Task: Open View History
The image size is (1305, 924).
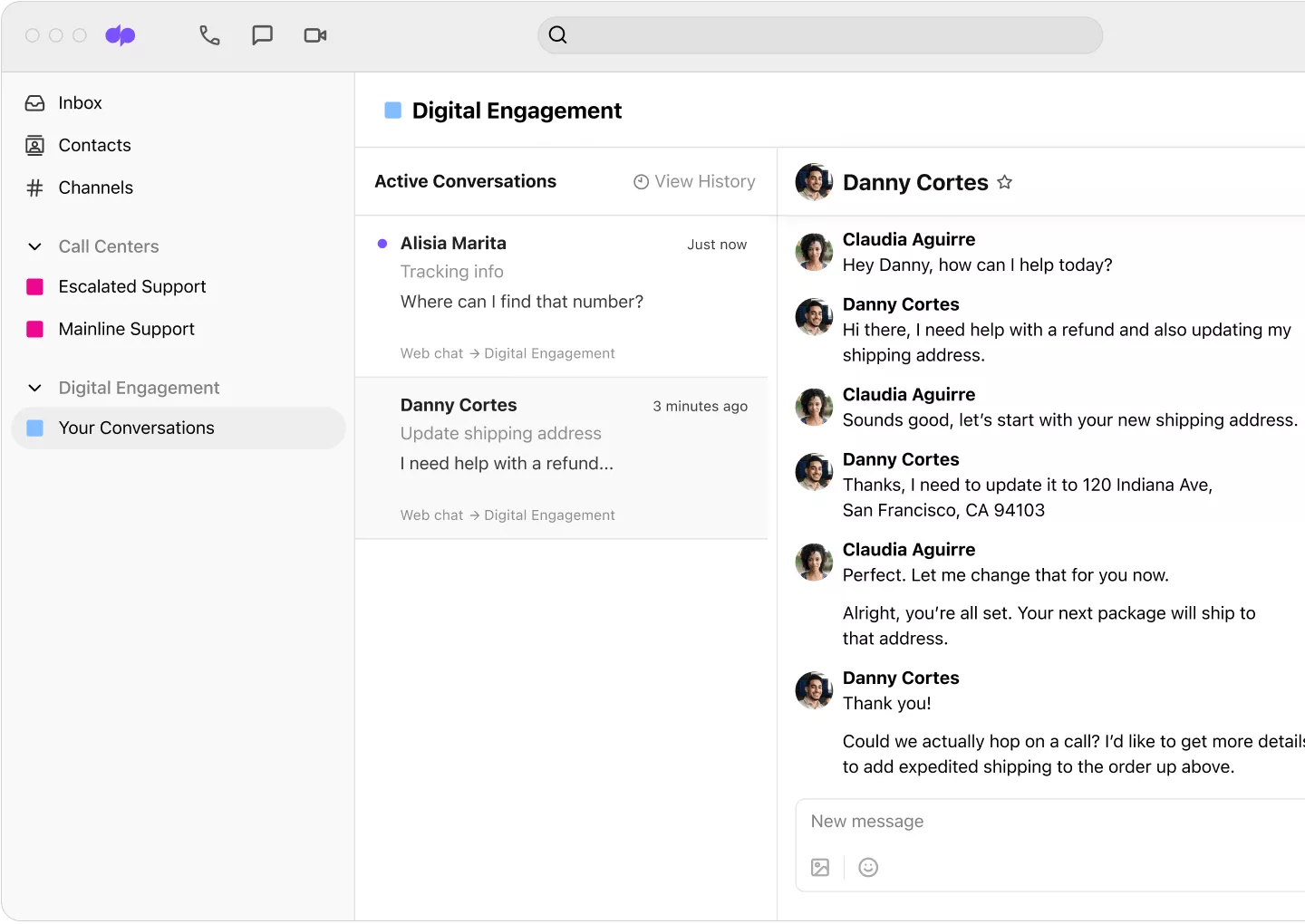Action: 694,181
